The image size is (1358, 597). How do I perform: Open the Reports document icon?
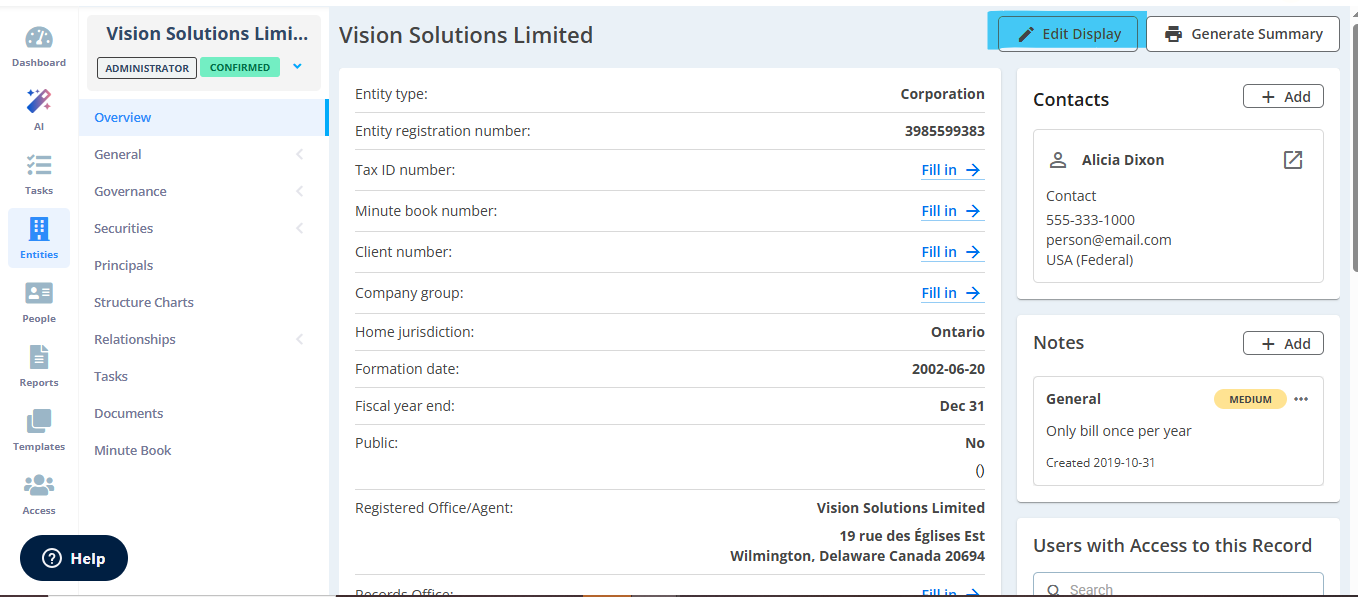click(x=39, y=357)
